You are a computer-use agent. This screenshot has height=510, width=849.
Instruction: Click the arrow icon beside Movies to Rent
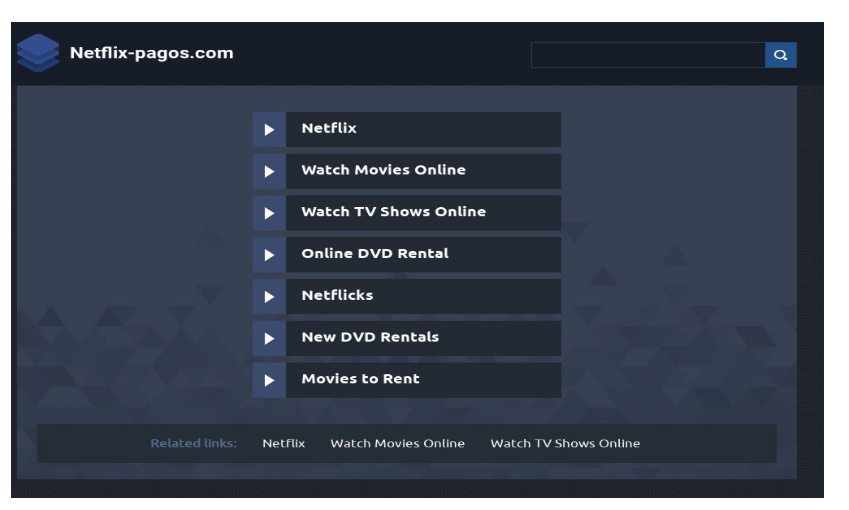269,380
